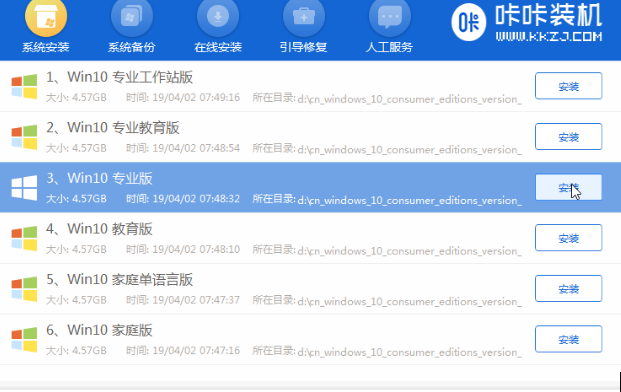Install Win10 专业工作站版 via 安装 button
The image size is (621, 392).
point(568,86)
